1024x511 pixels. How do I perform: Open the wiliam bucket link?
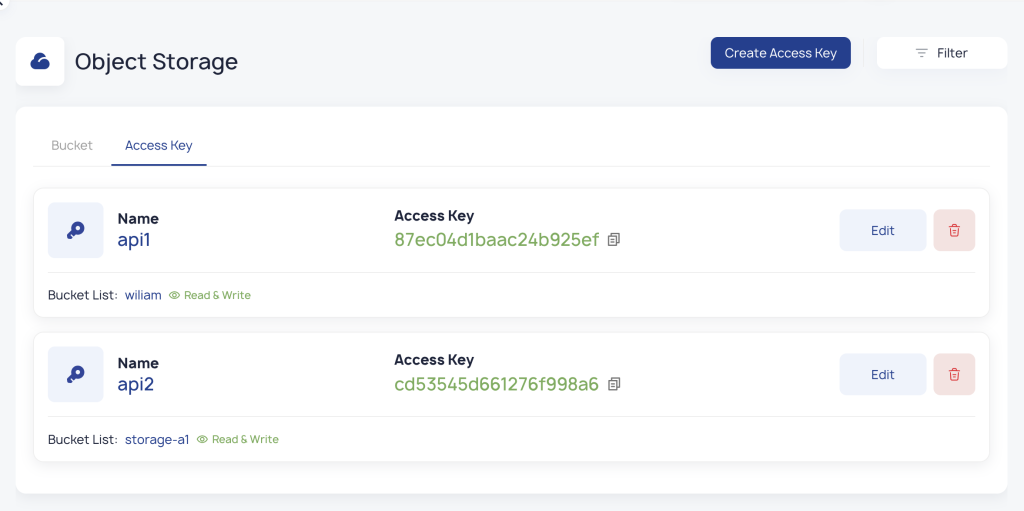point(143,296)
